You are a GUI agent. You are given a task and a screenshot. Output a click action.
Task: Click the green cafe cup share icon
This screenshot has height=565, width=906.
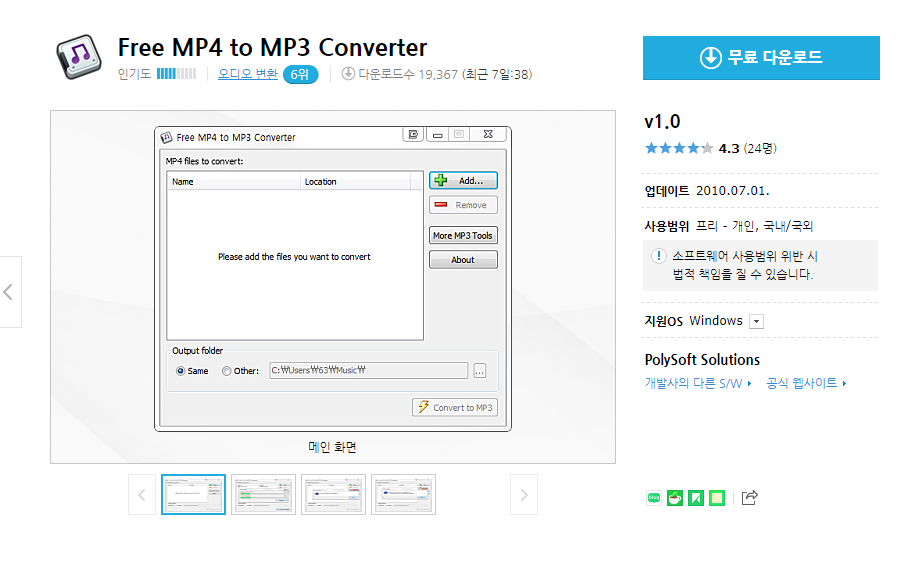pyautogui.click(x=675, y=497)
